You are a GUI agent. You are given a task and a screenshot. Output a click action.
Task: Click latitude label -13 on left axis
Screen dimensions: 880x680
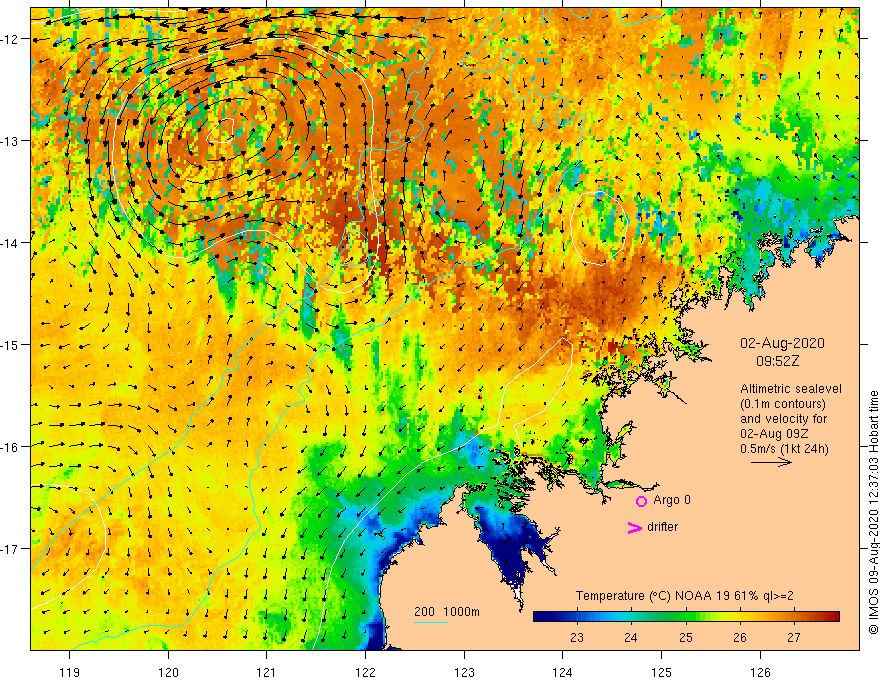pos(11,141)
